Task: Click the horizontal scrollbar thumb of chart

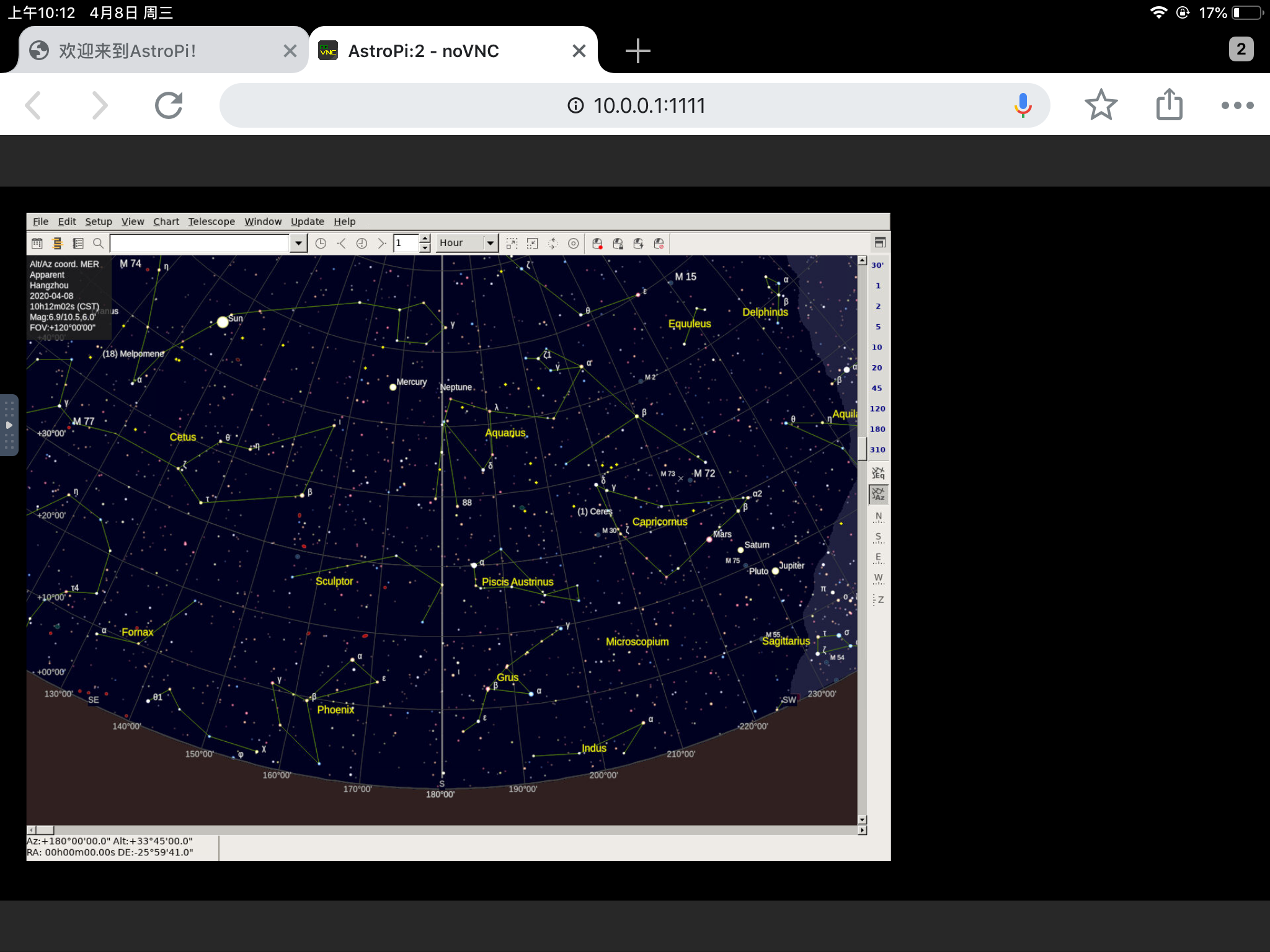Action: (45, 830)
